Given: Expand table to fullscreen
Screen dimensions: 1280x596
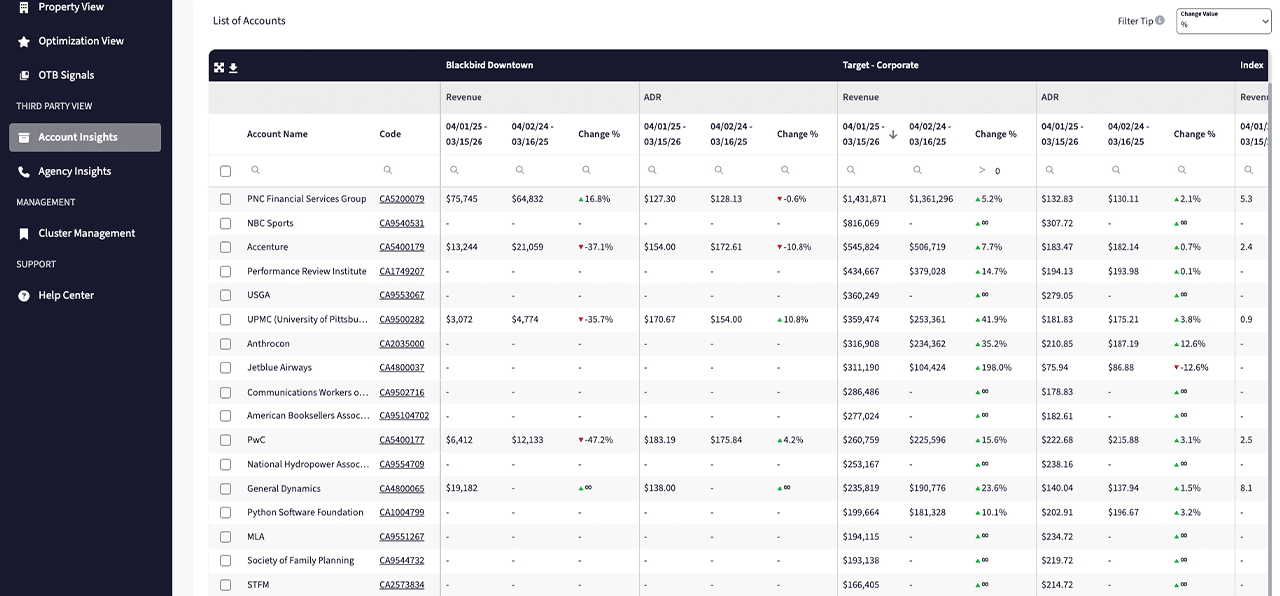Looking at the screenshot, I should (219, 68).
